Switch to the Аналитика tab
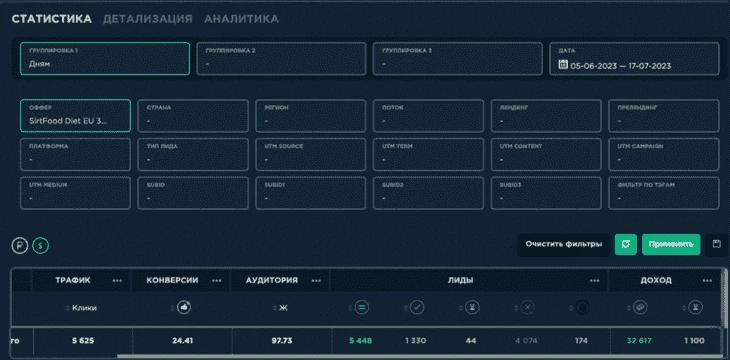Screen dimensions: 730x360 point(241,19)
